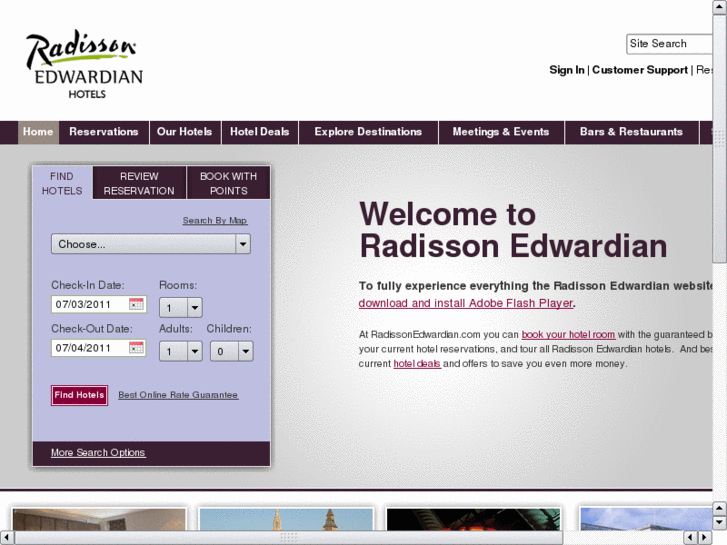Click the horizontal scrollbar thumb
Viewport: 727px width, 545px height.
(288, 538)
